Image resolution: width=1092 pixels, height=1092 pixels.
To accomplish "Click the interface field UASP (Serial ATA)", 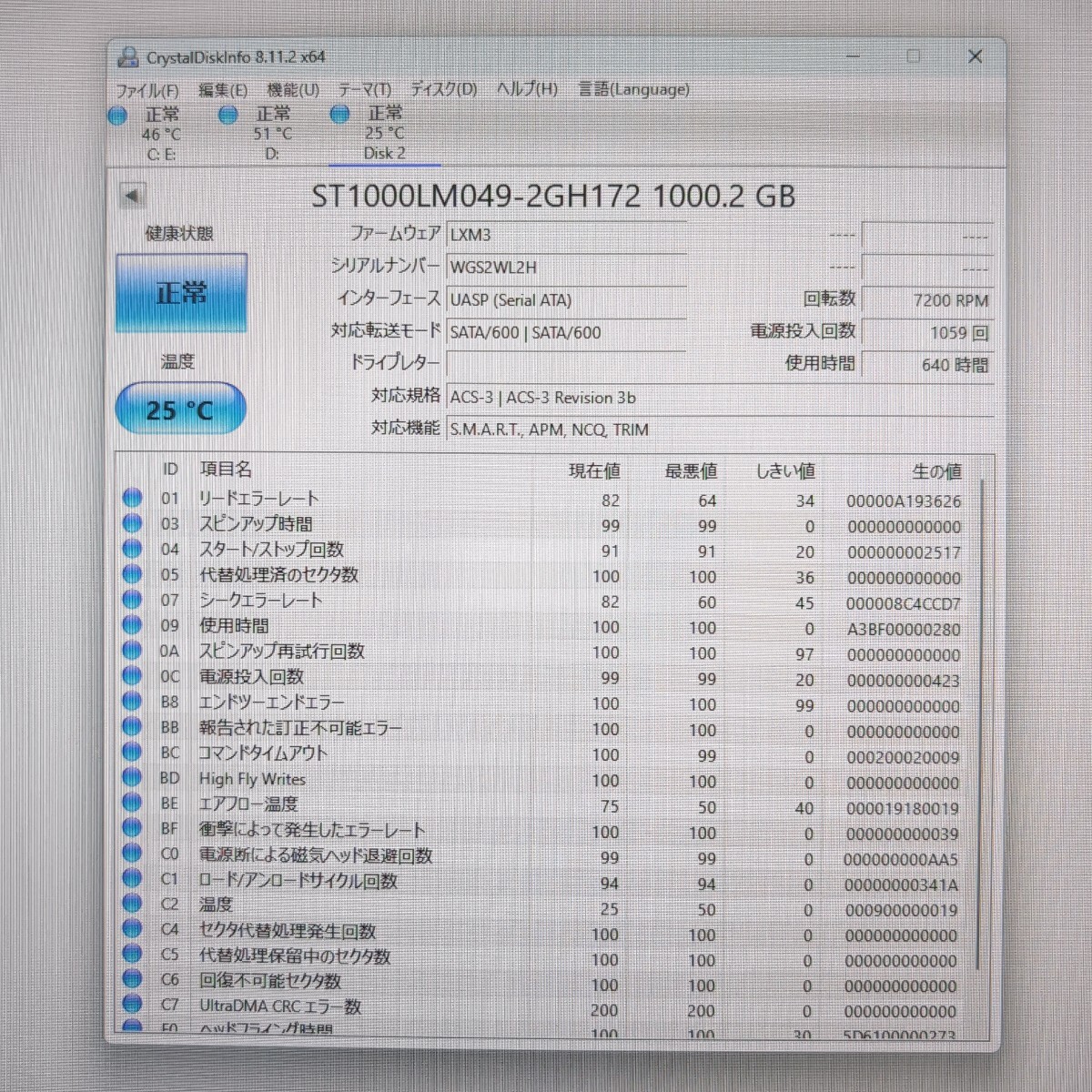I will [x=566, y=299].
